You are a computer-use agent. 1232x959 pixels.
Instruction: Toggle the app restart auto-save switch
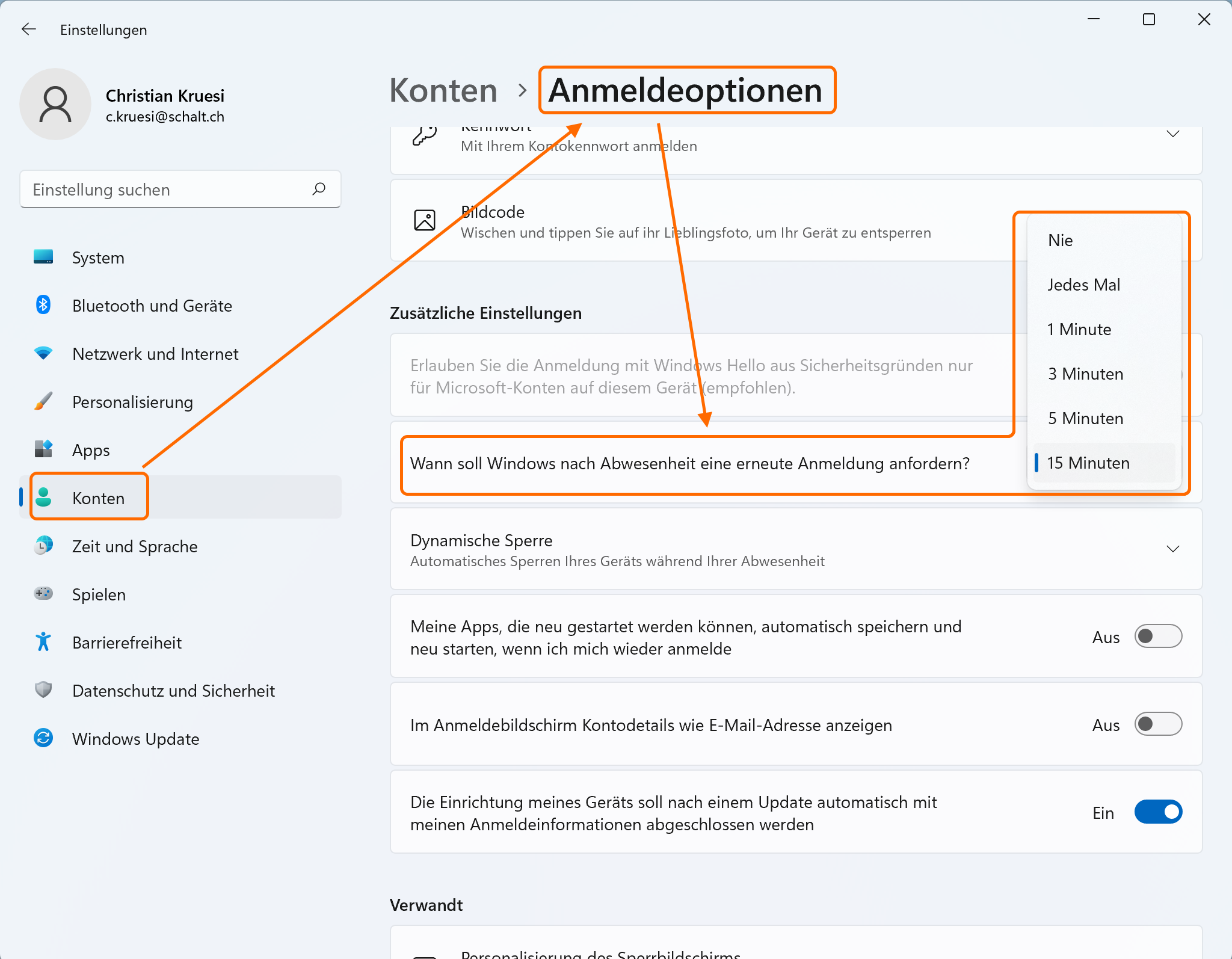(x=1157, y=637)
